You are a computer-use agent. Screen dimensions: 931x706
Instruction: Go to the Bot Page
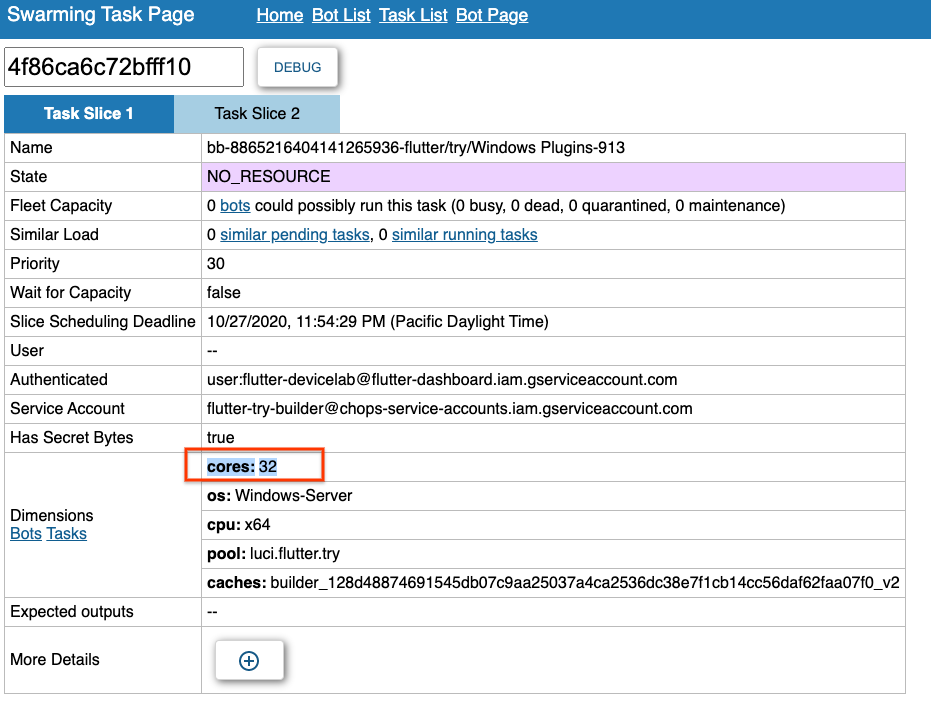491,15
